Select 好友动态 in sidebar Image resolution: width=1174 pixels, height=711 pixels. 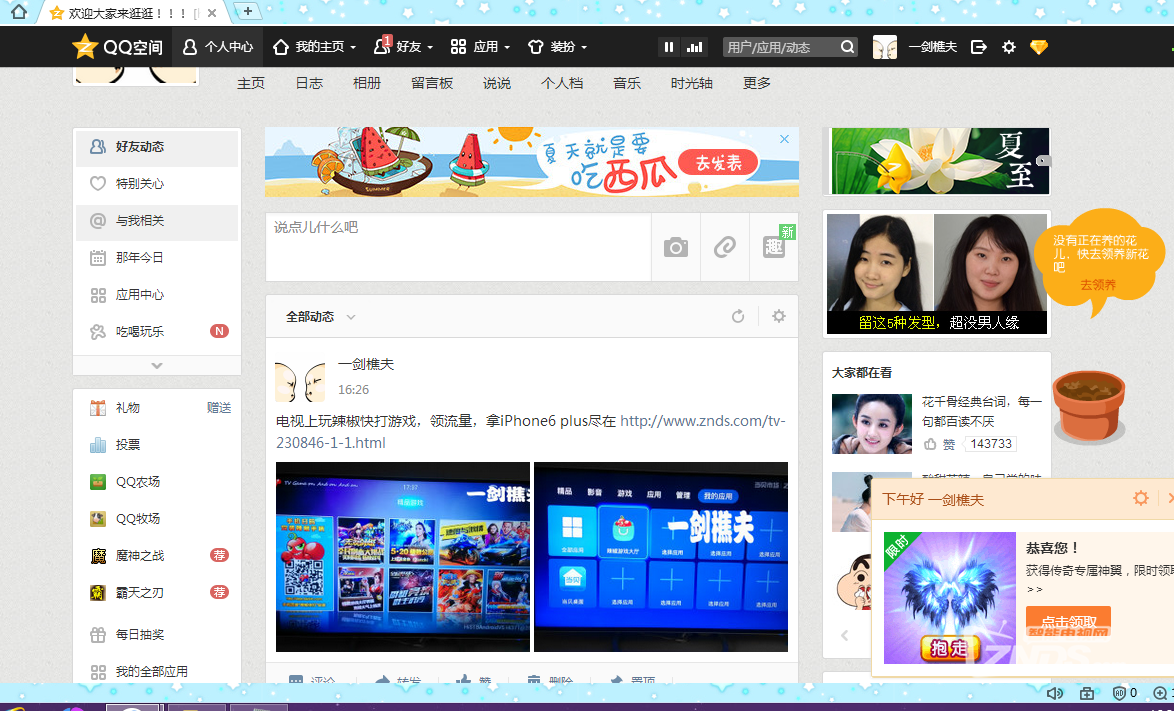point(156,147)
